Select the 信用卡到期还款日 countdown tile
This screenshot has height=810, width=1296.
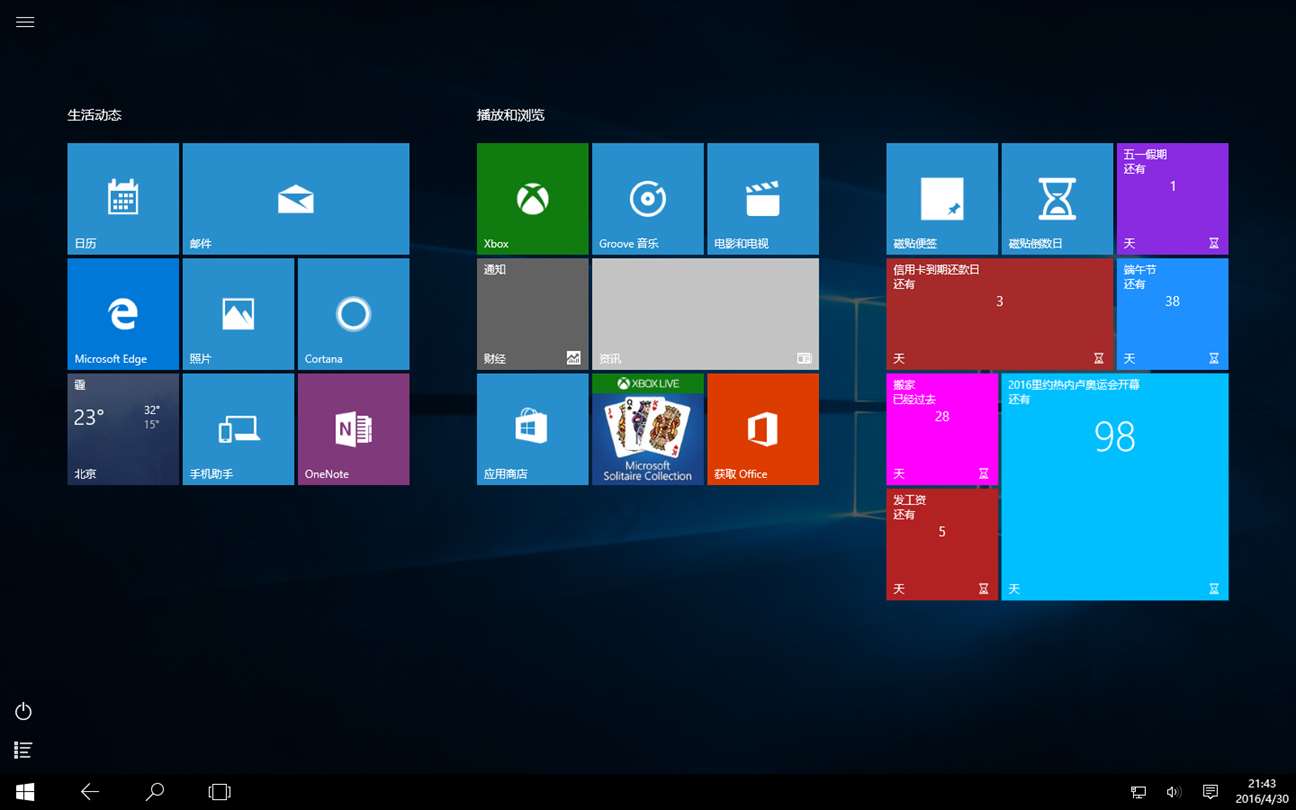(1000, 314)
